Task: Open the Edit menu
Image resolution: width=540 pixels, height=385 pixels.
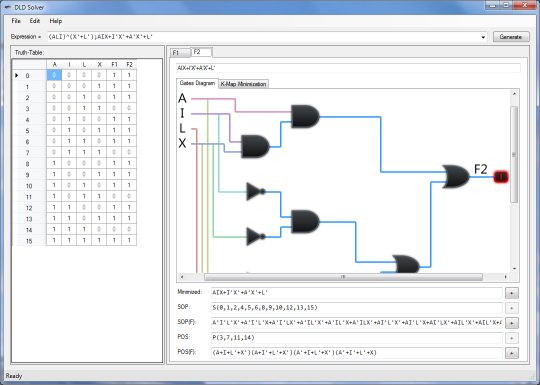Action: click(35, 21)
